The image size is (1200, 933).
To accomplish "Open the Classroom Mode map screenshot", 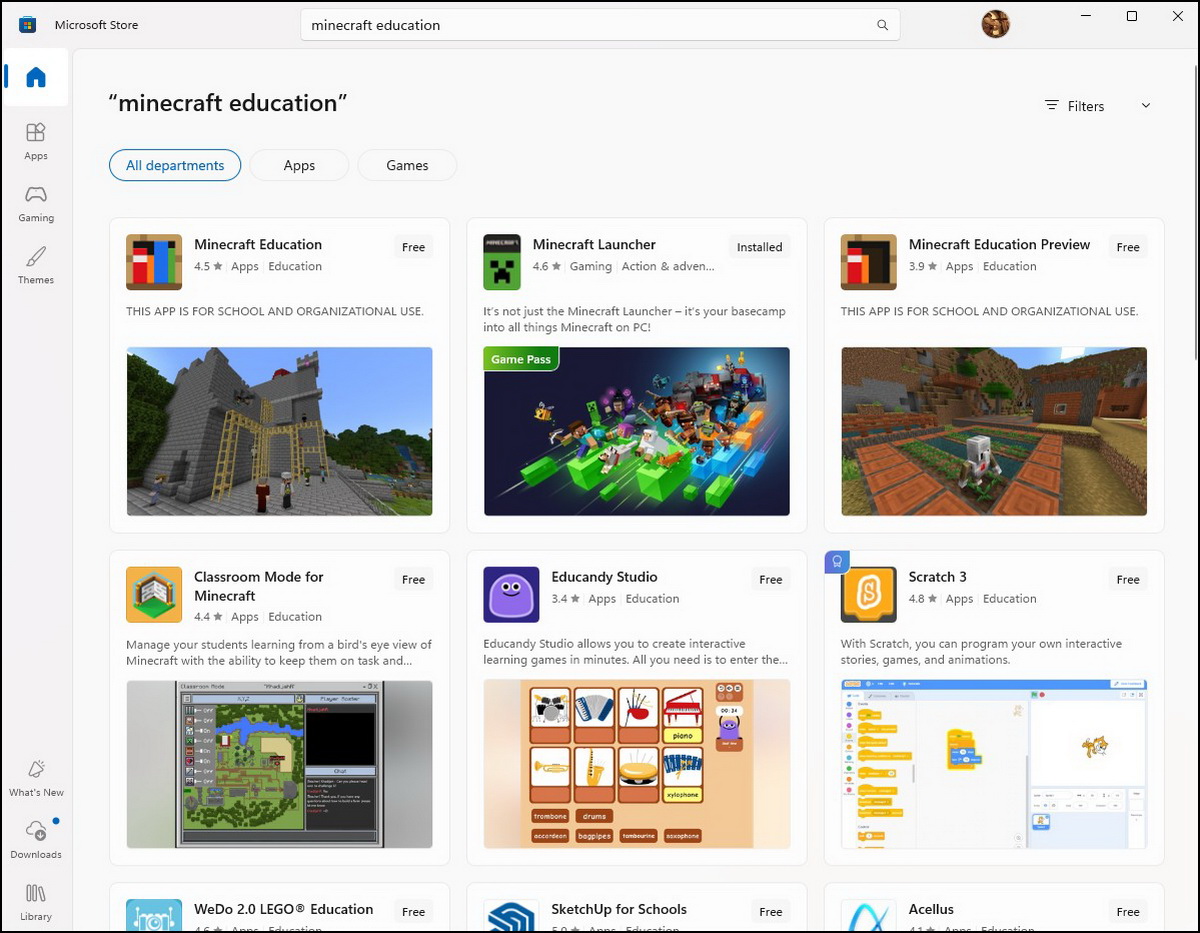I will tap(279, 764).
